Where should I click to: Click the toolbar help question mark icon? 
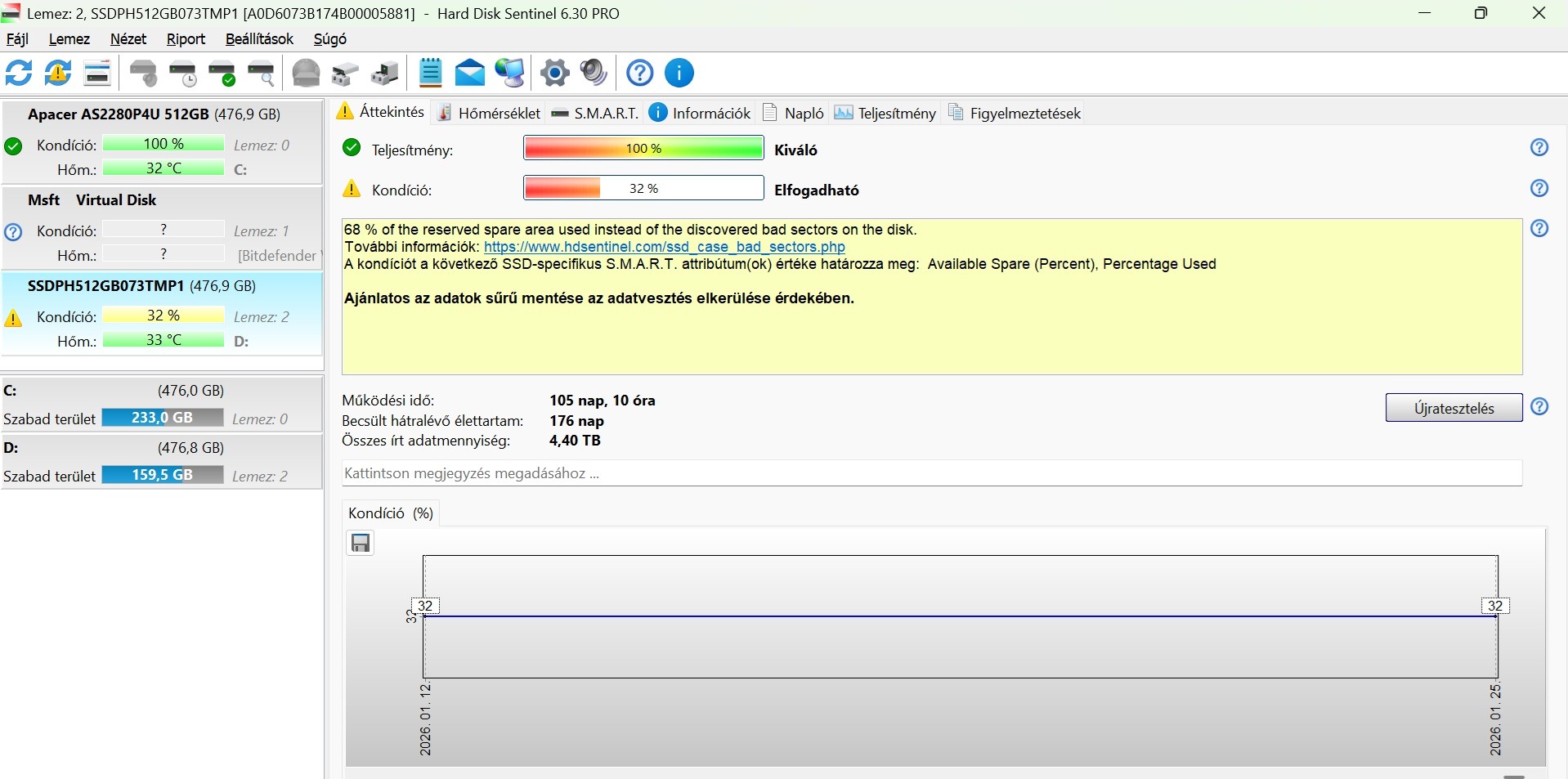coord(640,73)
